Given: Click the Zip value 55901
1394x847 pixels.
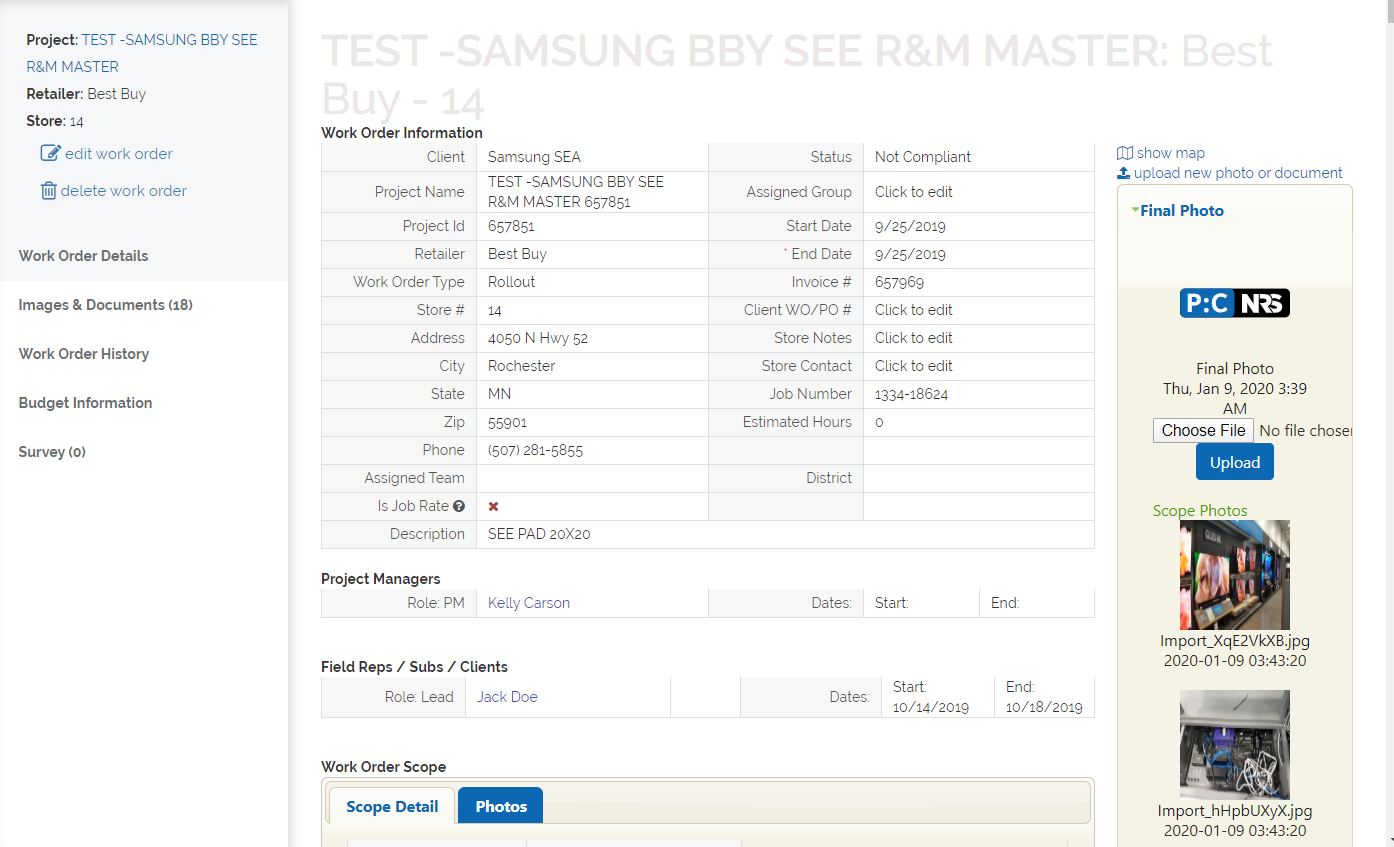Looking at the screenshot, I should click(507, 422).
